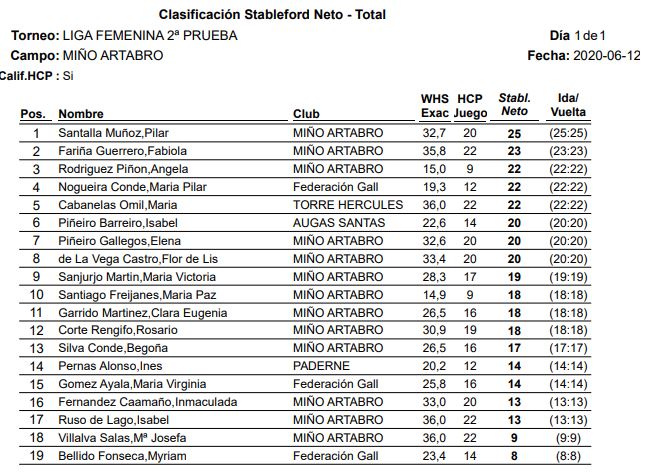This screenshot has width=645, height=473.
Task: Click the 'Pos.' column header
Action: tap(33, 114)
